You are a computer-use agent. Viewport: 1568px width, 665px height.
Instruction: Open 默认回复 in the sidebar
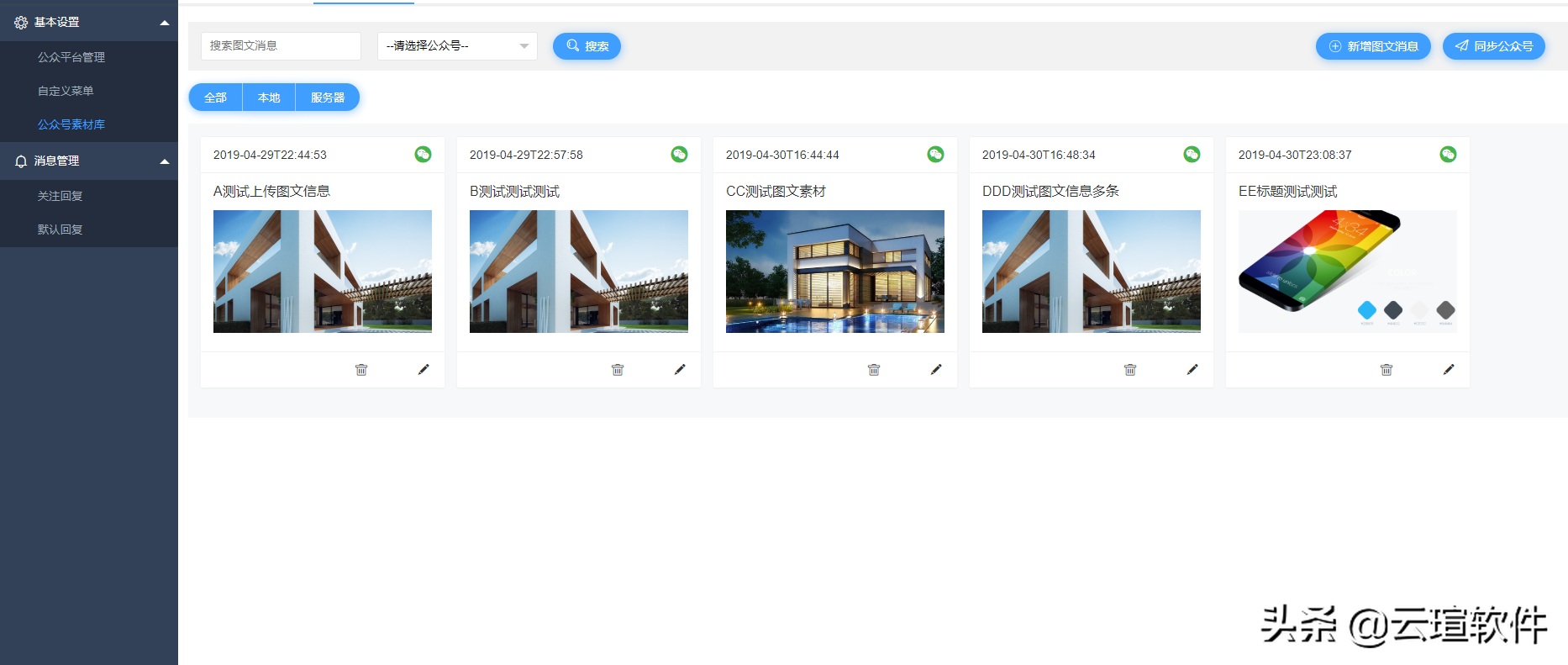click(61, 230)
